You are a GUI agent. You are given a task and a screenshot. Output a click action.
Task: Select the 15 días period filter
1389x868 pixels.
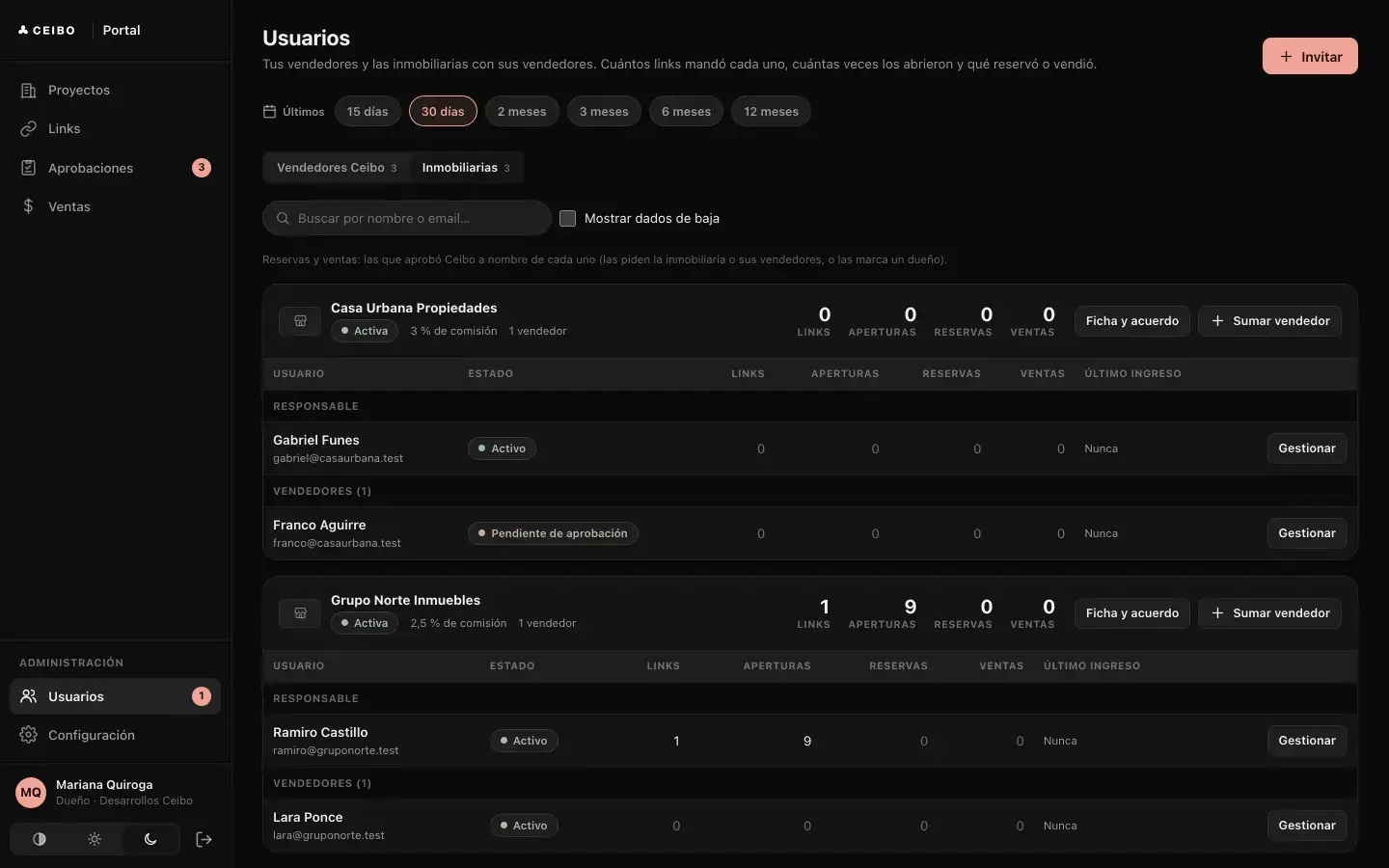[x=368, y=111]
